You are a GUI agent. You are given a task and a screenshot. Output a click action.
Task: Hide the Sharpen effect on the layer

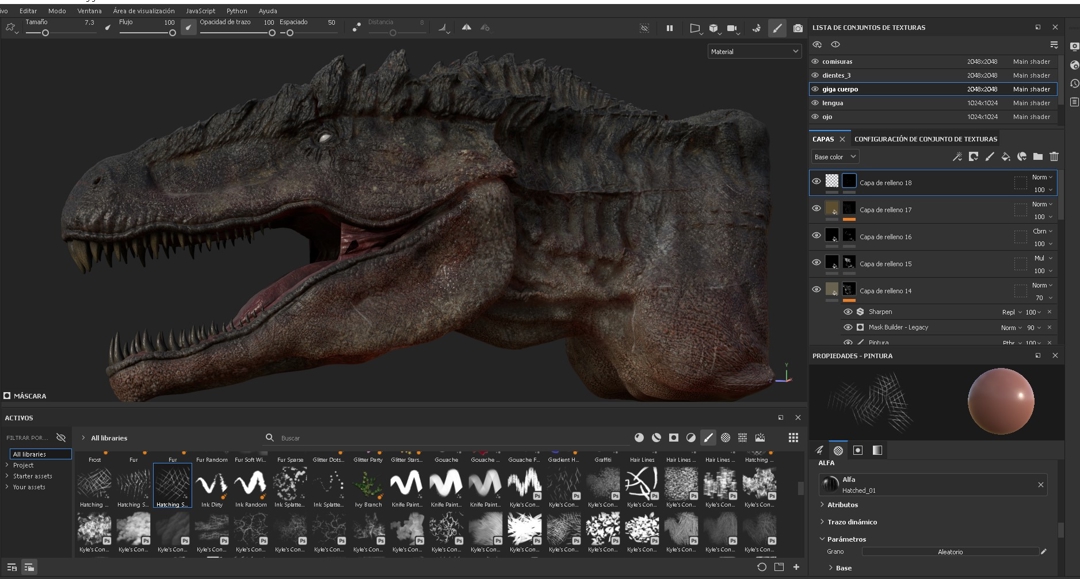(848, 312)
